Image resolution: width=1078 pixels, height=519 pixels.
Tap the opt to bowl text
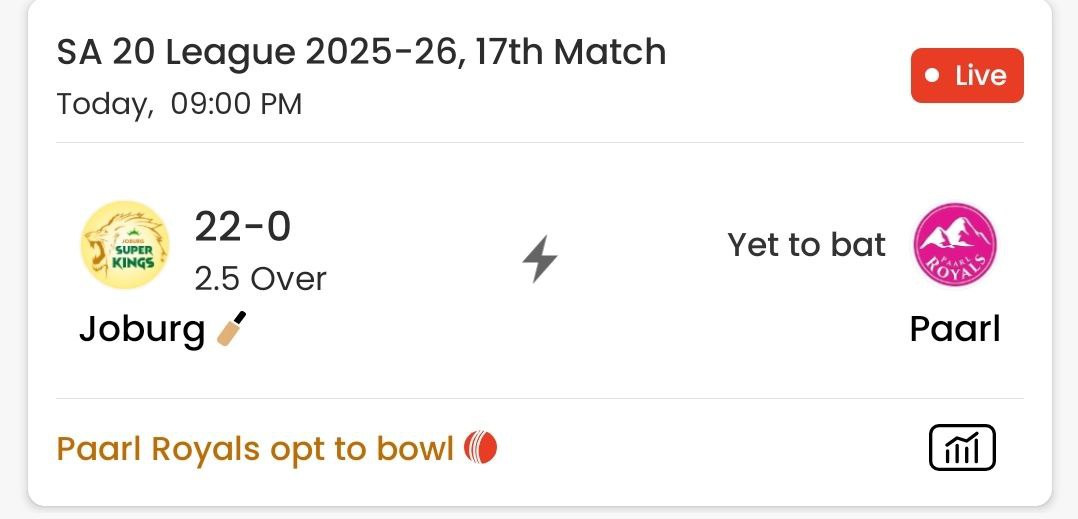(x=361, y=449)
